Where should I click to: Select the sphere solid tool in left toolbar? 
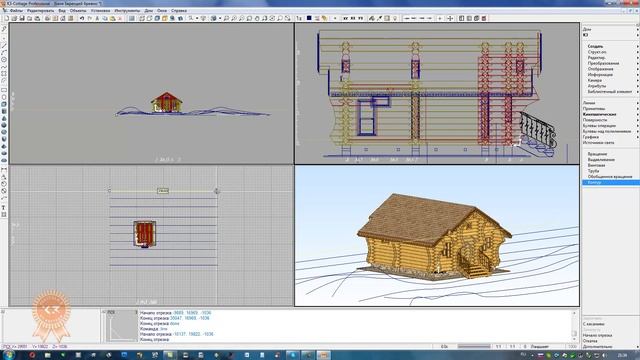[4, 125]
